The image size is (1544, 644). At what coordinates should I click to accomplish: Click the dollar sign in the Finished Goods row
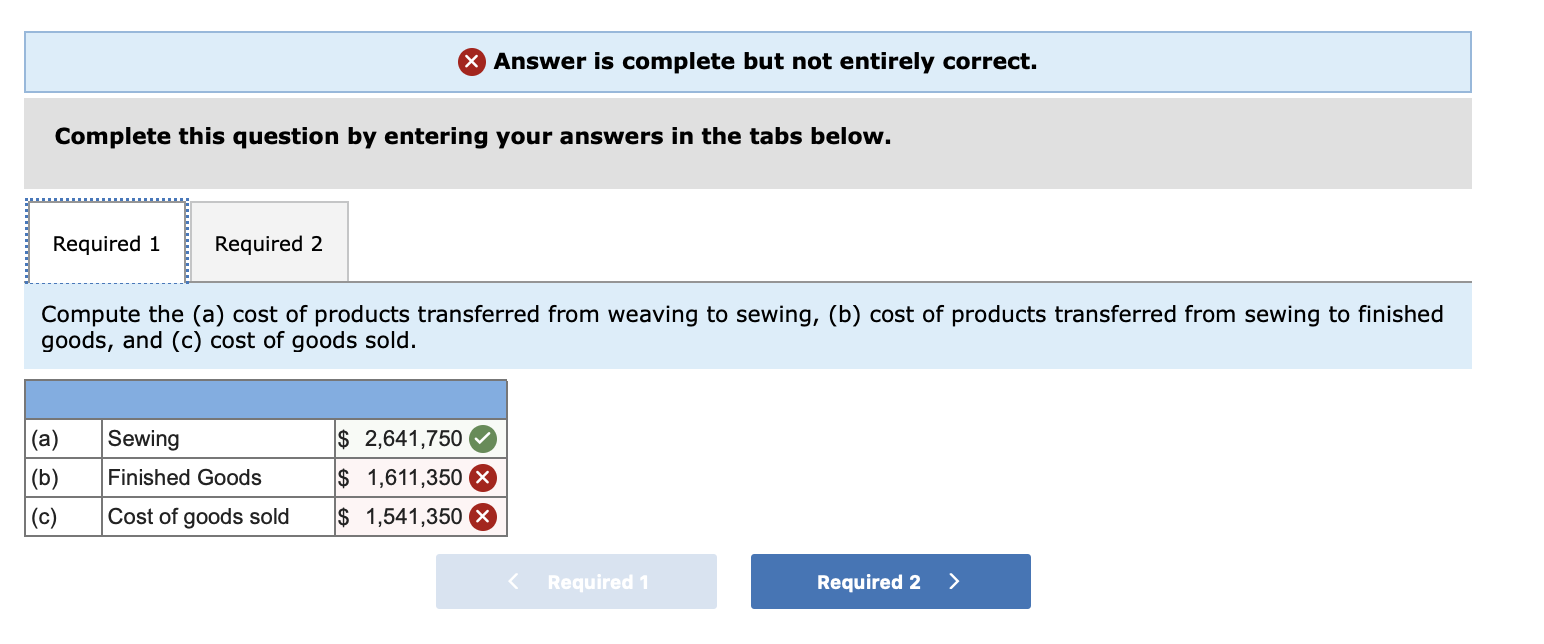point(341,477)
